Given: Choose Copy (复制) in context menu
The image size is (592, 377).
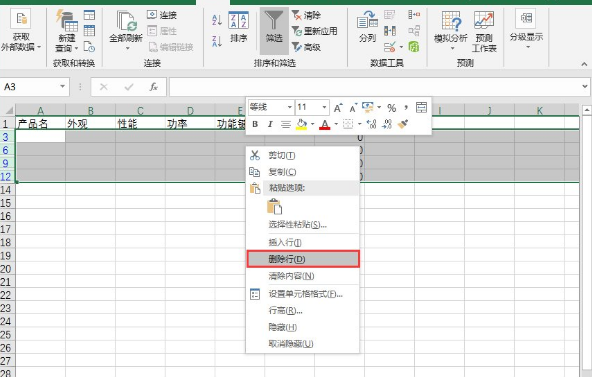Looking at the screenshot, I should (303, 172).
